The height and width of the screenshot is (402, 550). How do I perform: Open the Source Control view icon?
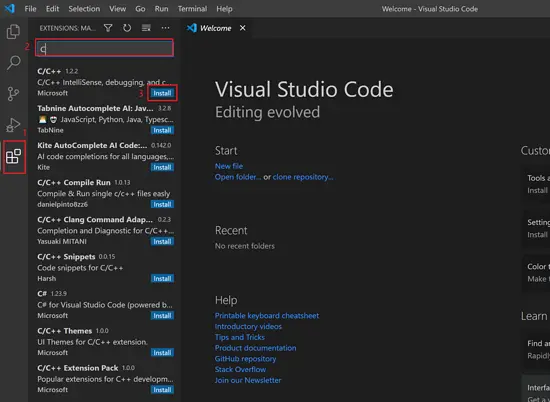(x=13, y=94)
